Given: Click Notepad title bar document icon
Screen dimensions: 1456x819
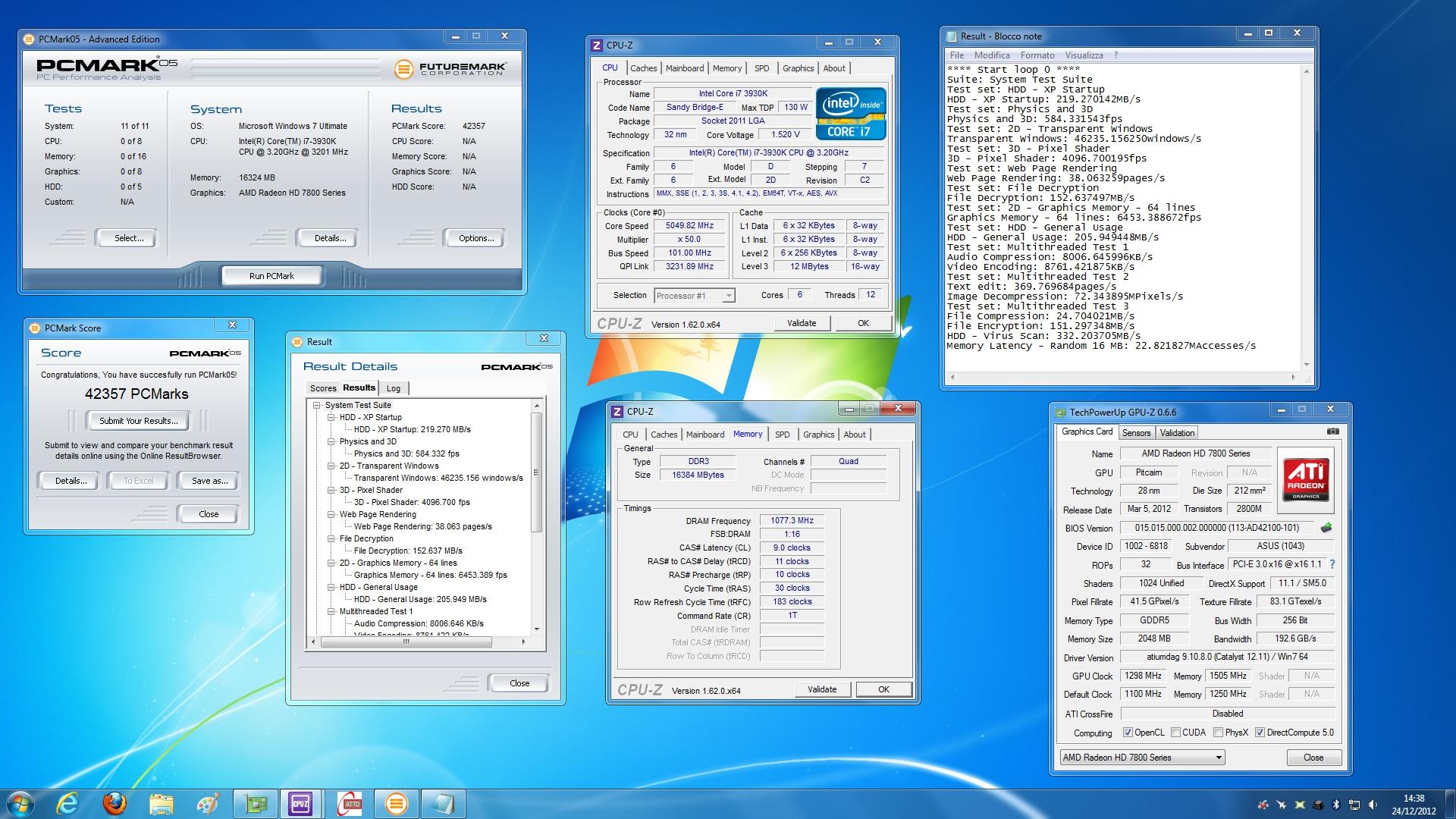Looking at the screenshot, I should pos(952,36).
